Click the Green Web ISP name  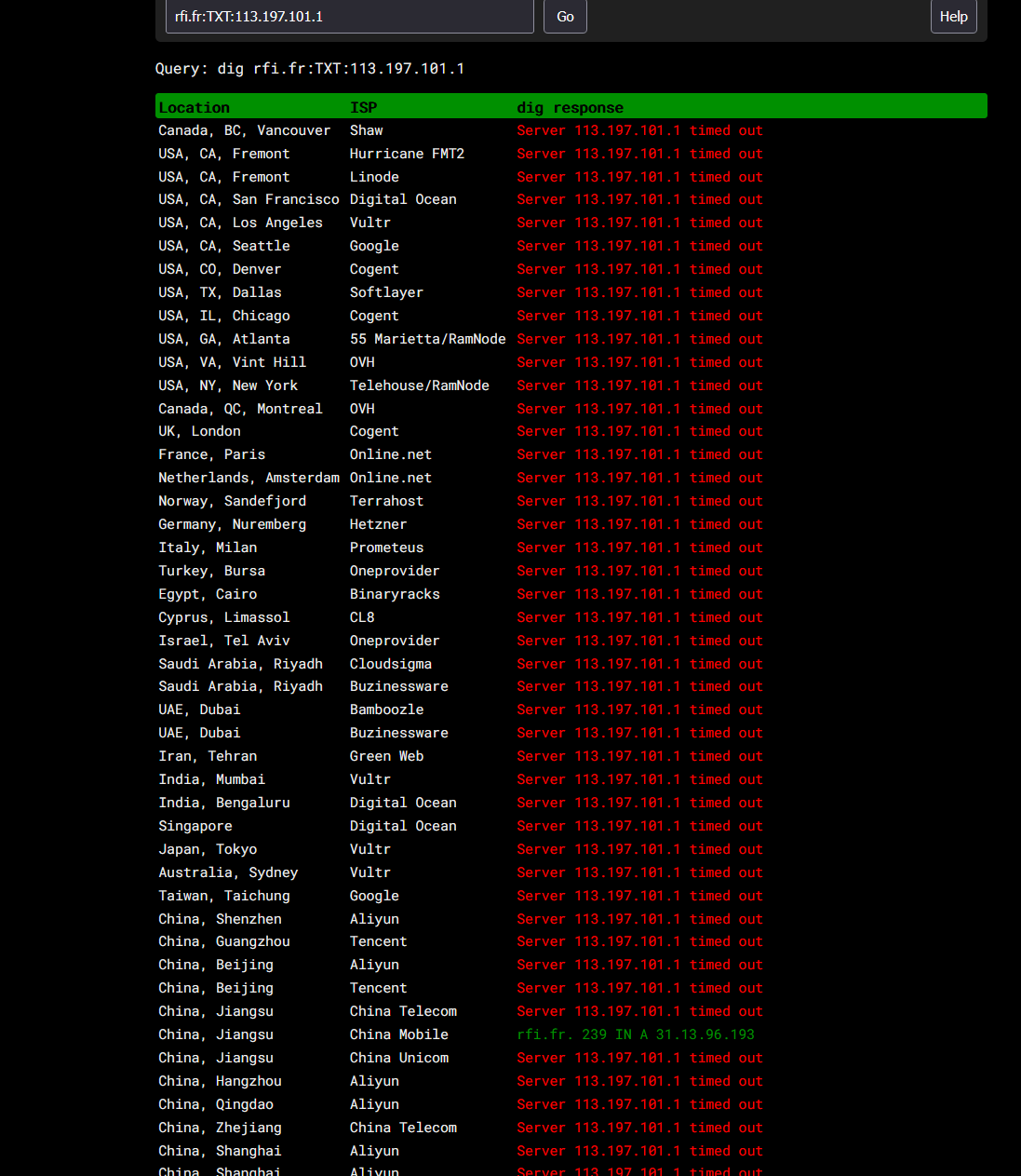tap(386, 756)
